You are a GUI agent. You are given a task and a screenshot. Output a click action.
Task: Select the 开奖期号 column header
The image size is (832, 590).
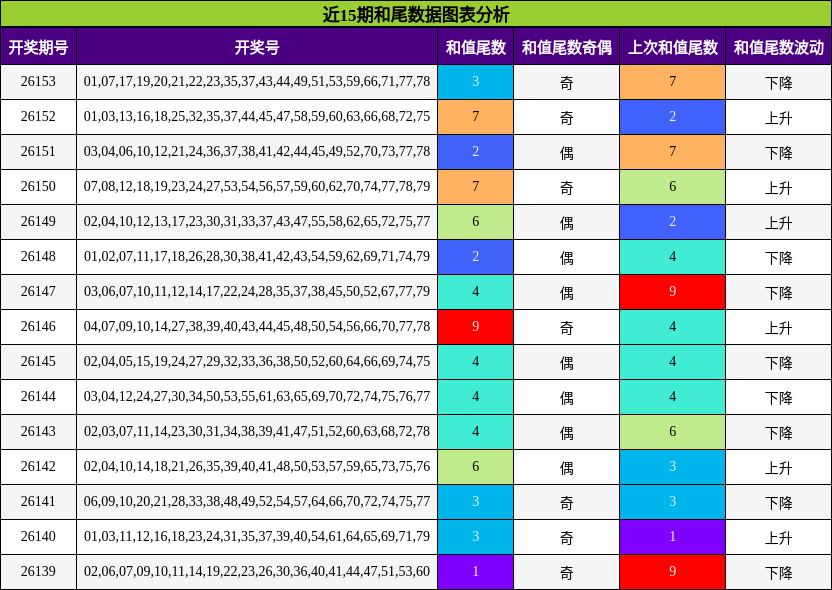coord(38,47)
